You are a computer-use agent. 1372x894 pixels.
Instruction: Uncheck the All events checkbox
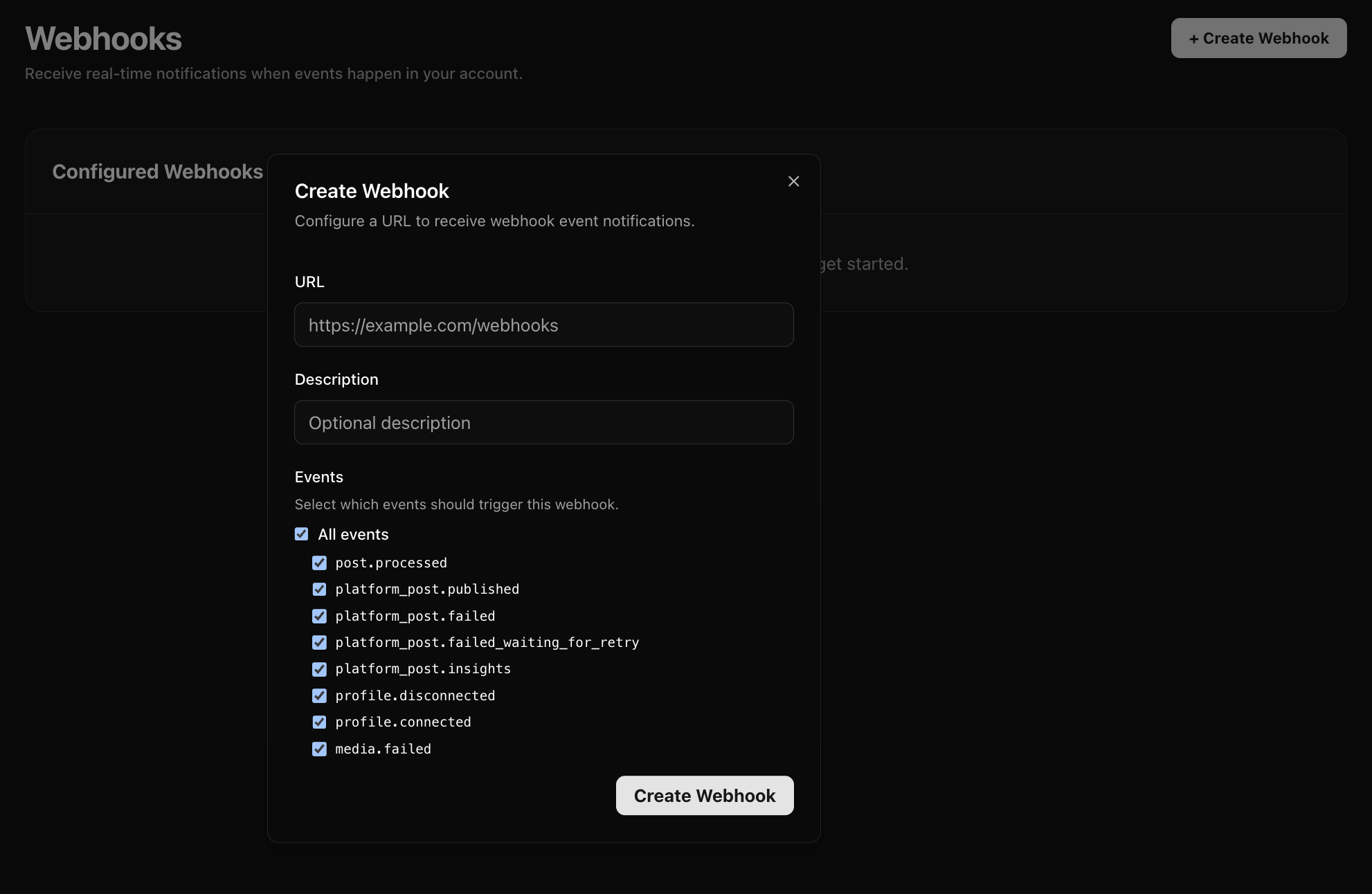pos(301,534)
